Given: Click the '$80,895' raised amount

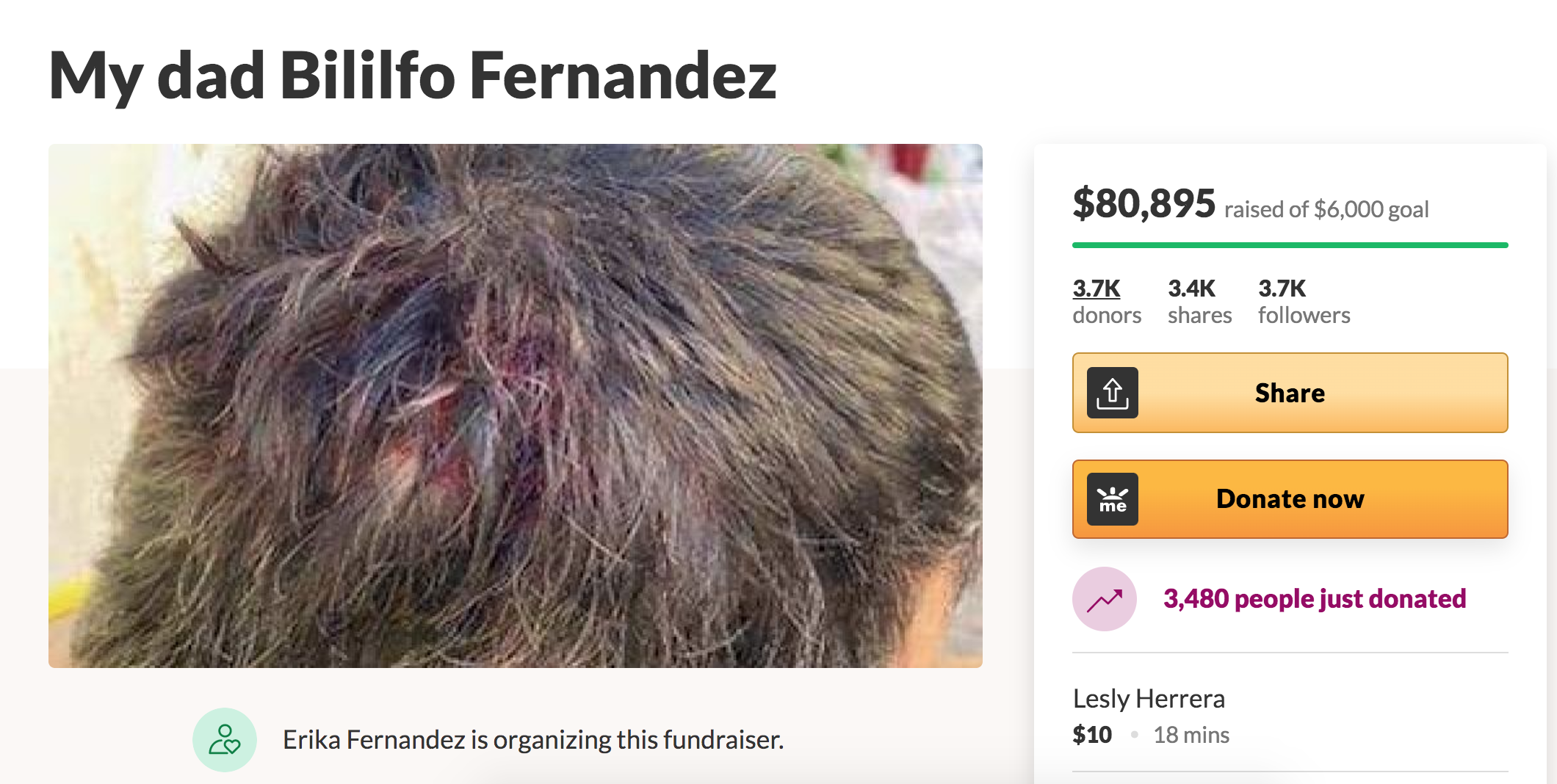Looking at the screenshot, I should tap(1144, 203).
